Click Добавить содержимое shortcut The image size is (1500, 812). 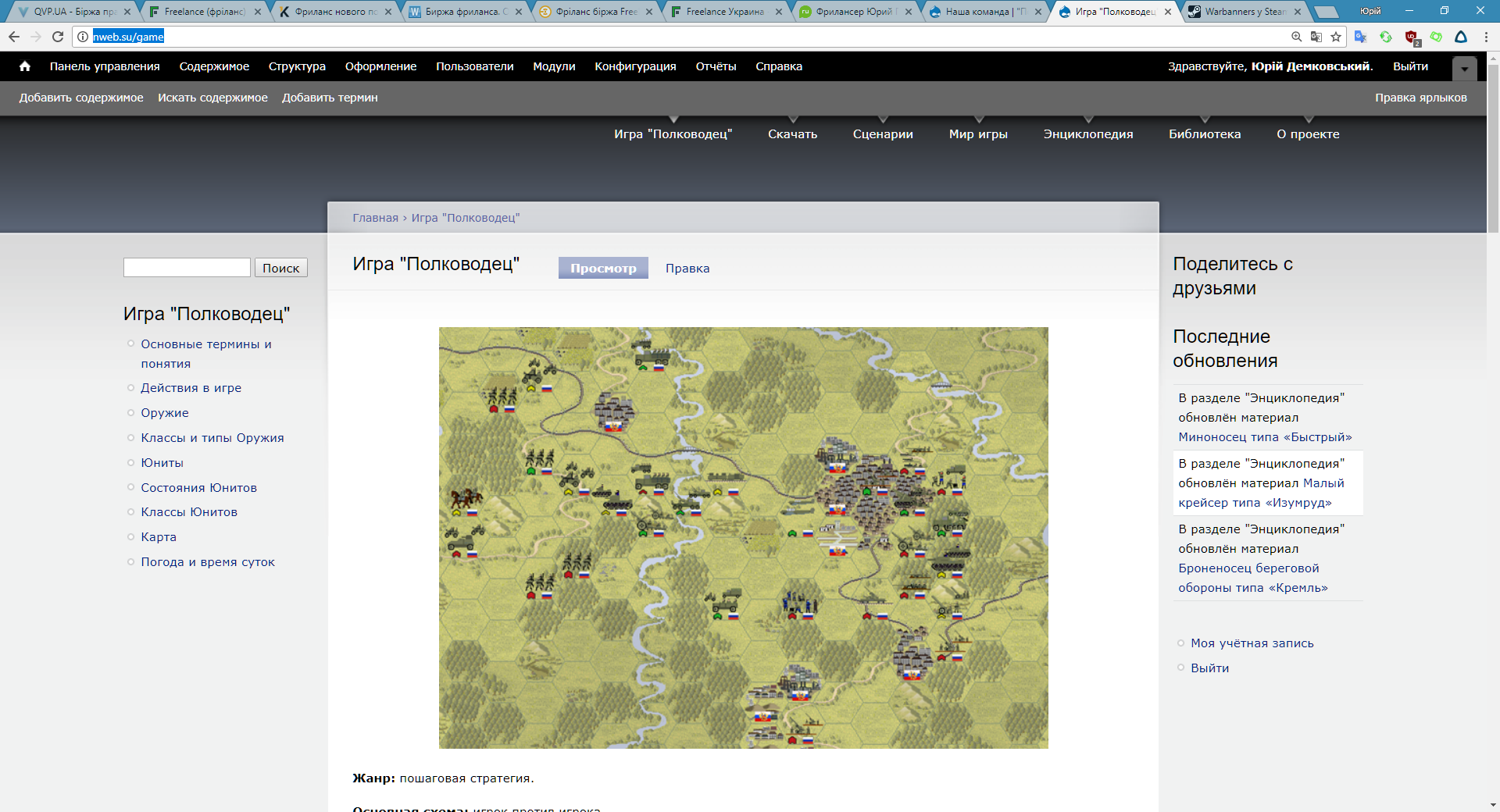pos(81,98)
